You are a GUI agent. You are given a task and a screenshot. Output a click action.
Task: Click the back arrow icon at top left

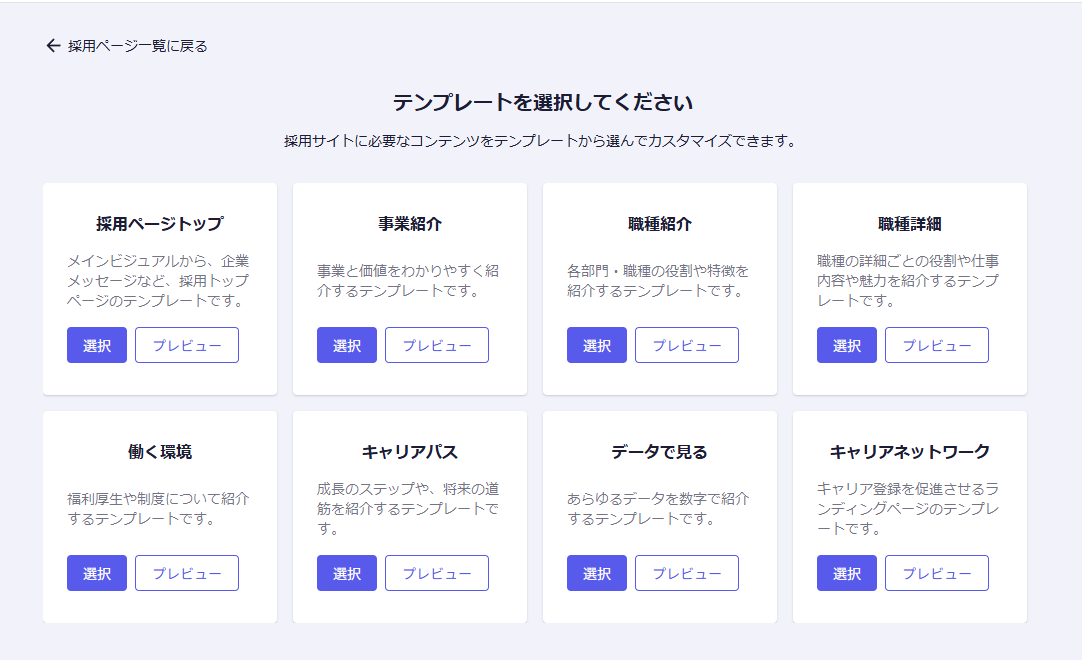point(53,46)
